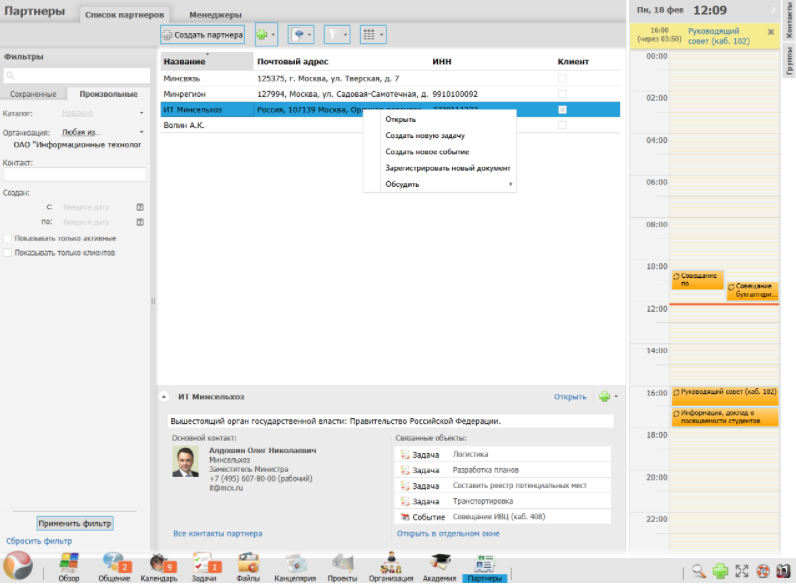796x586 pixels.
Task: Open the Информация, доклад calendar event
Action: click(724, 416)
